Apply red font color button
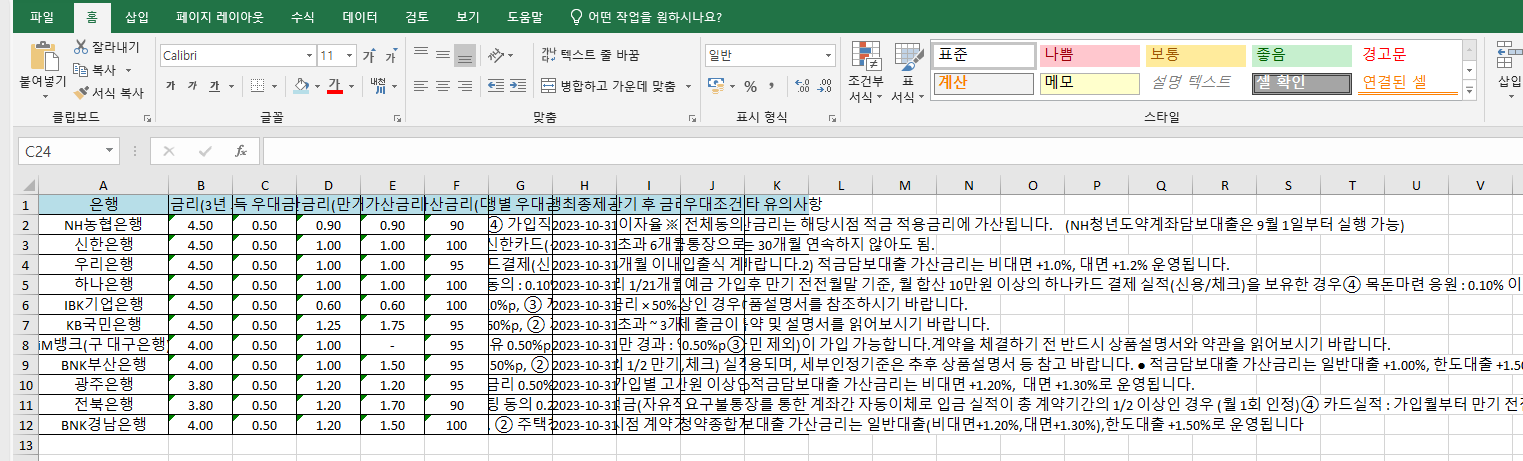This screenshot has width=1523, height=461. tap(335, 86)
